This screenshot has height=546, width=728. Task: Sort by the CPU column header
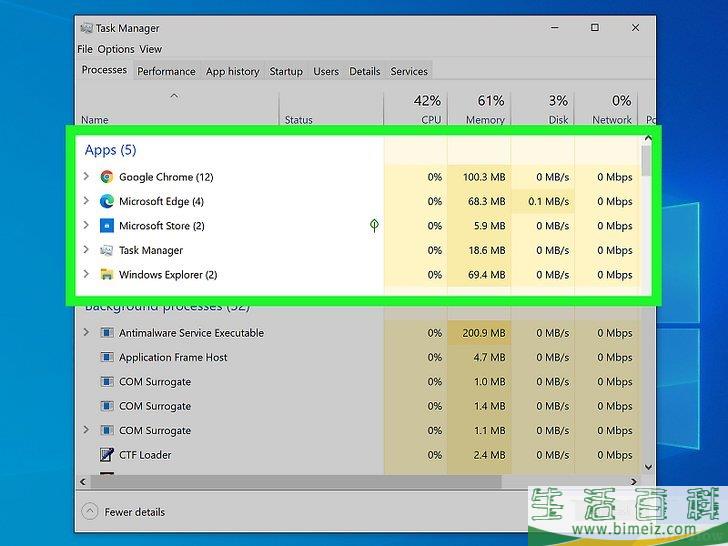point(416,109)
